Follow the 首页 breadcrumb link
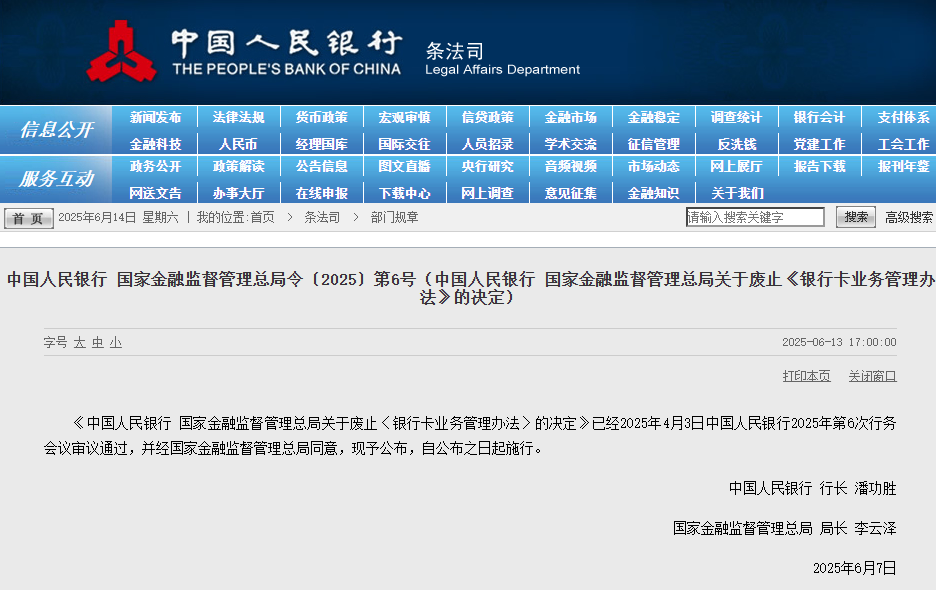936x590 pixels. (x=262, y=217)
